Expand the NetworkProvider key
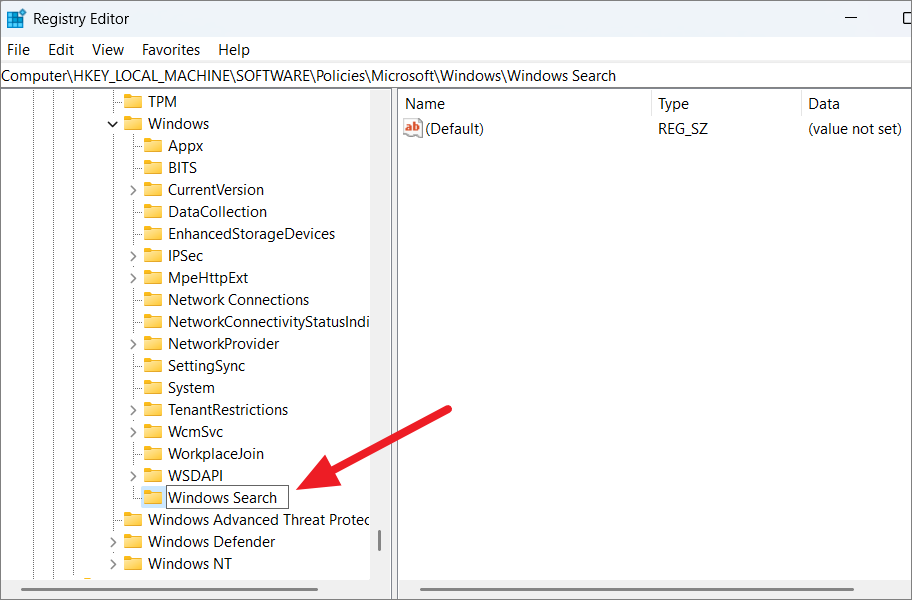The height and width of the screenshot is (600, 912). (133, 344)
